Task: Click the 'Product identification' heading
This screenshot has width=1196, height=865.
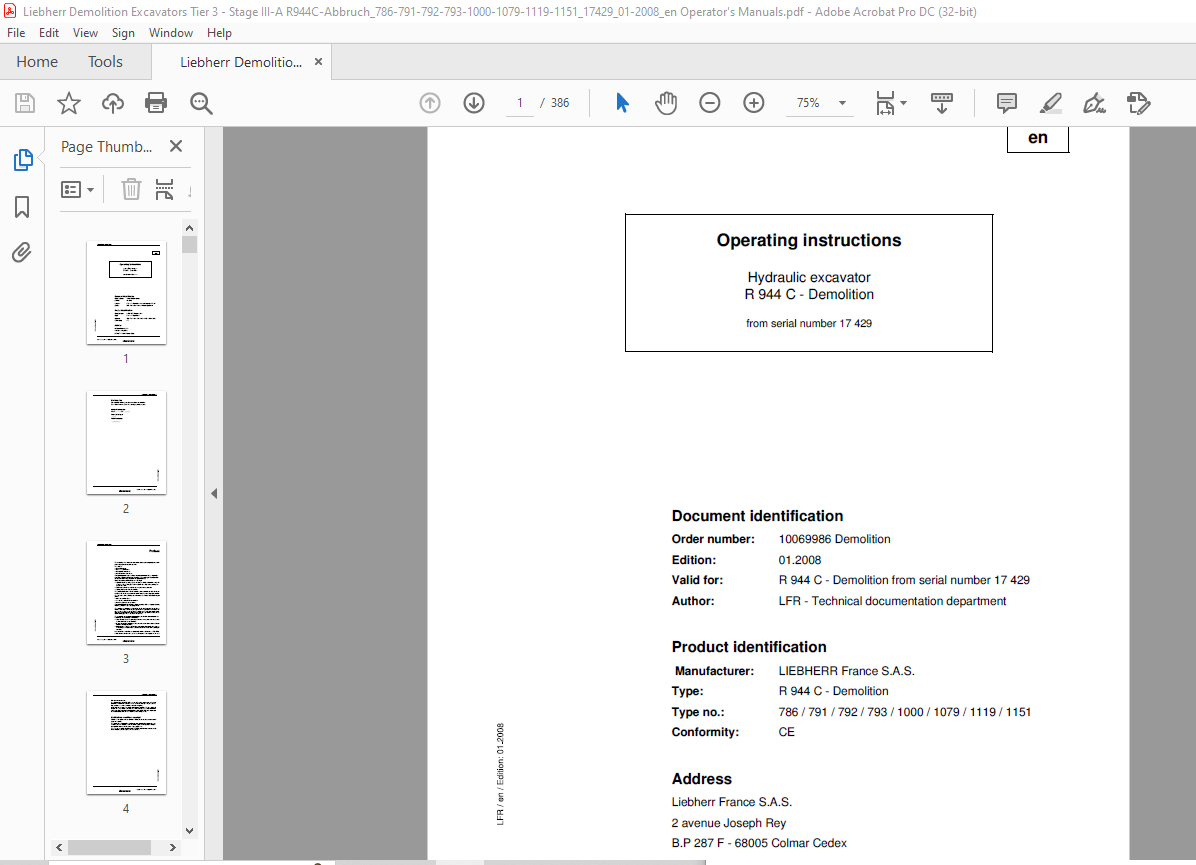Action: coord(749,647)
